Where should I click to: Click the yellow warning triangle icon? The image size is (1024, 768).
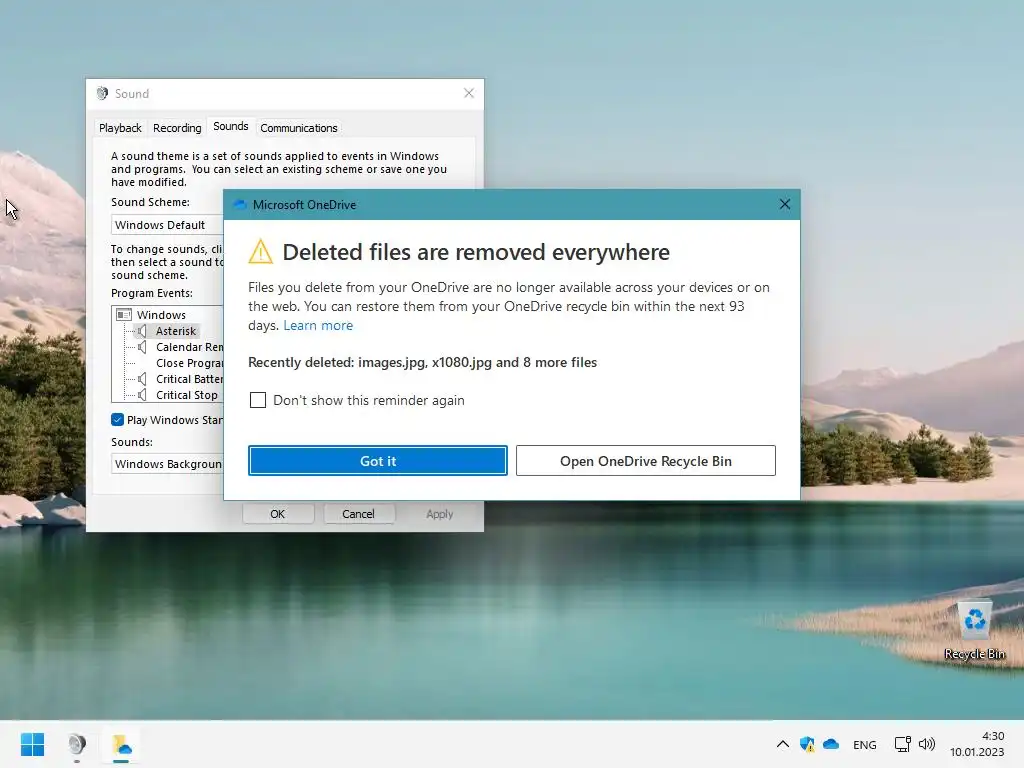(x=261, y=251)
